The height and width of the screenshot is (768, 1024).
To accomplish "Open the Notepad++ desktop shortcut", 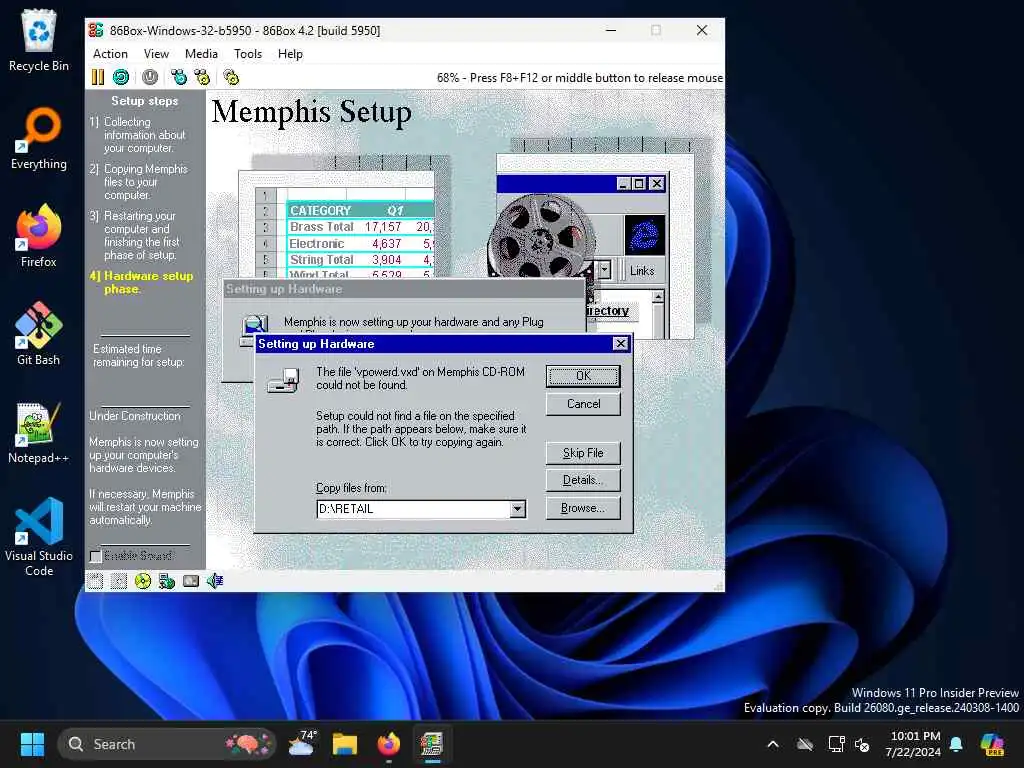I will 39,432.
